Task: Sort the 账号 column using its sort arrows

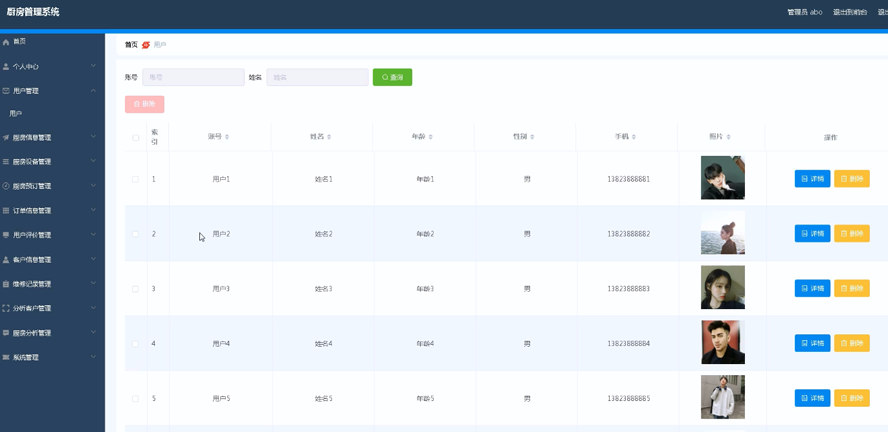Action: click(x=227, y=137)
